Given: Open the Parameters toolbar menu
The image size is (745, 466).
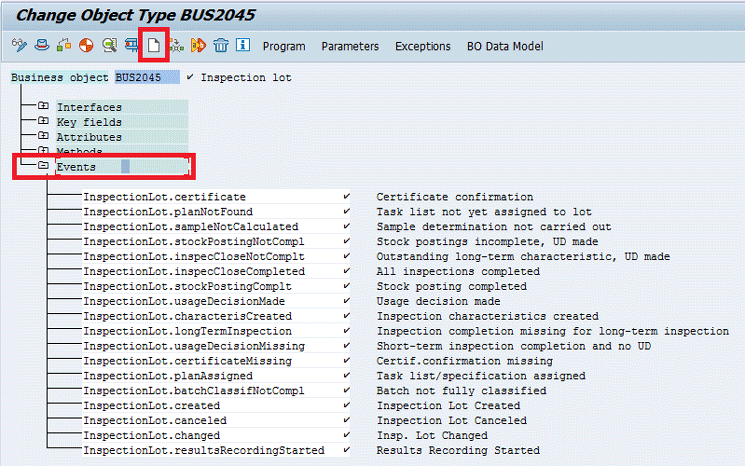Looking at the screenshot, I should (x=350, y=47).
